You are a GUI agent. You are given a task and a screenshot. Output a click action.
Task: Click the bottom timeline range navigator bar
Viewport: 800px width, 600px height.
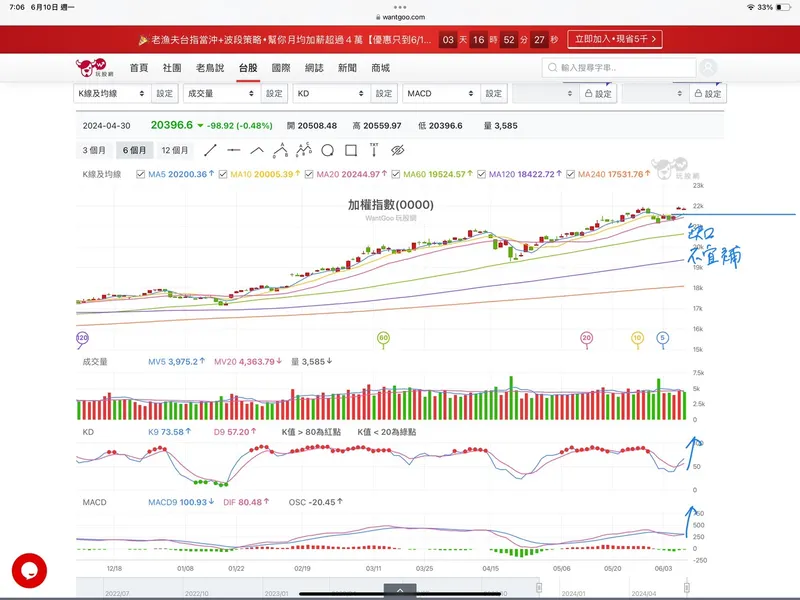tap(382, 588)
